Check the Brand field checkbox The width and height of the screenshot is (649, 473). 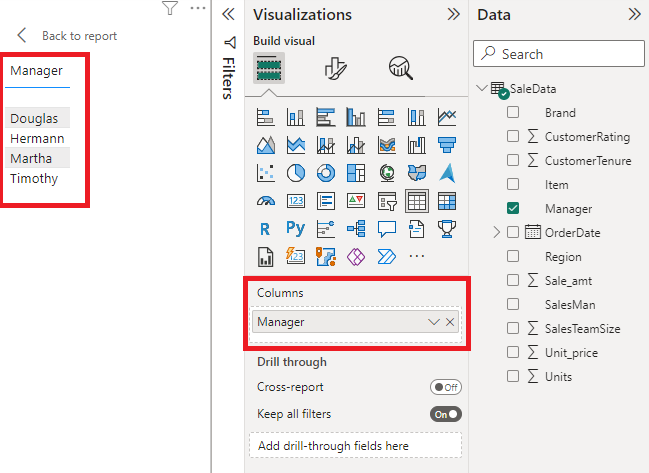[513, 112]
